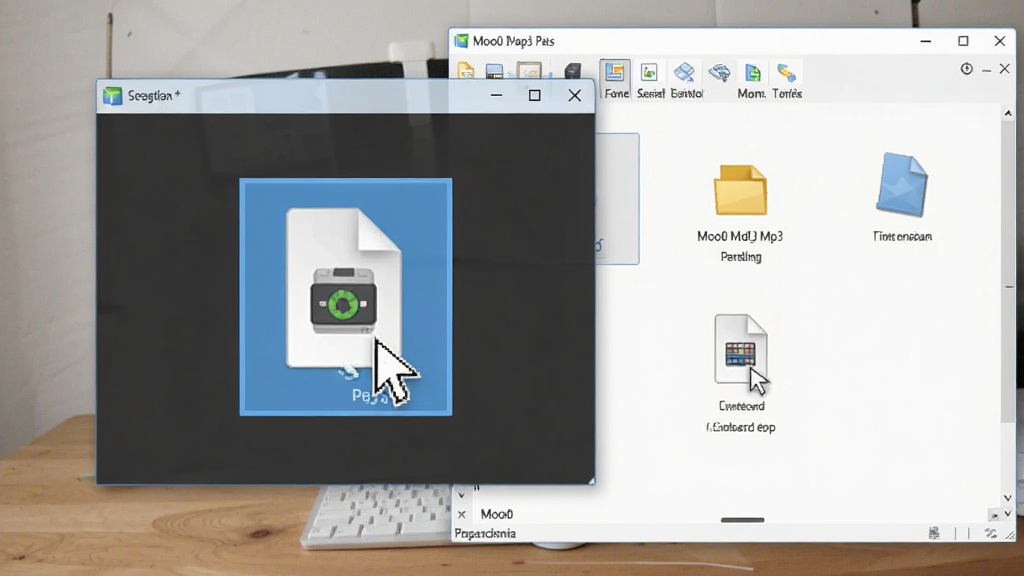Click the grey screen icon in Moo0 toolbar
Screen dimensions: 1024x576
tap(529, 71)
